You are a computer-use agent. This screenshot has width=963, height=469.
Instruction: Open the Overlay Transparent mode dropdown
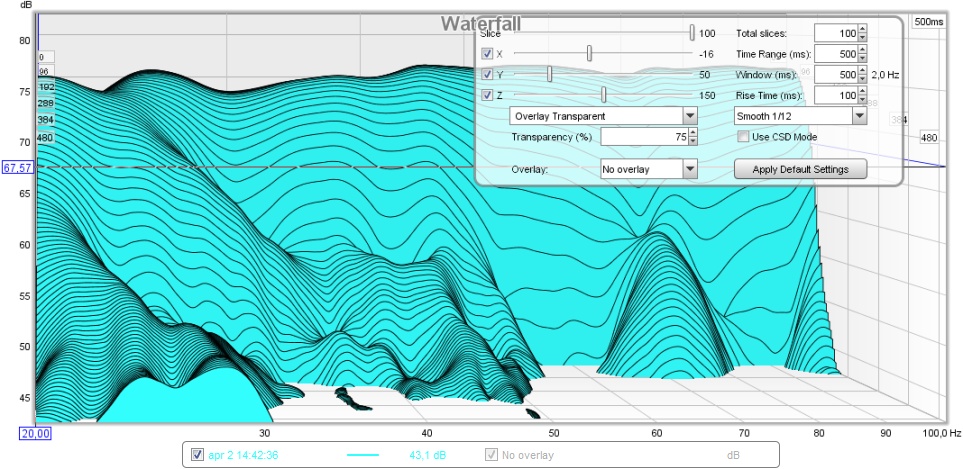pyautogui.click(x=689, y=116)
